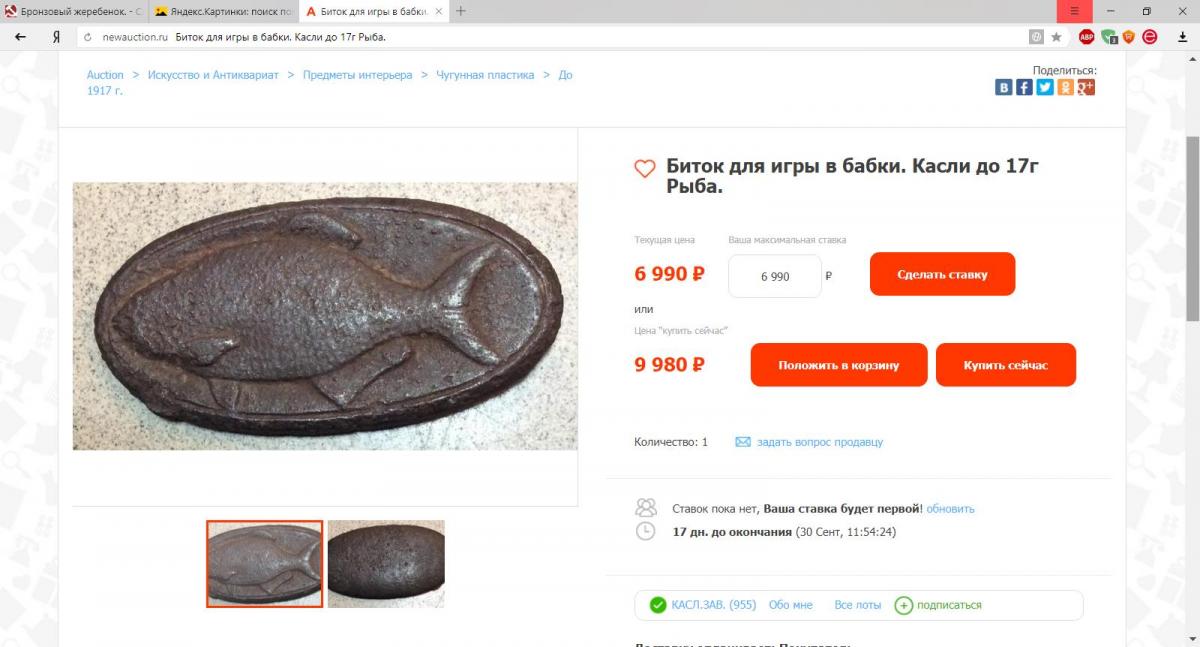Switch to the Бронзовый жеребенок tab
Viewport: 1200px width, 647px height.
point(75,11)
